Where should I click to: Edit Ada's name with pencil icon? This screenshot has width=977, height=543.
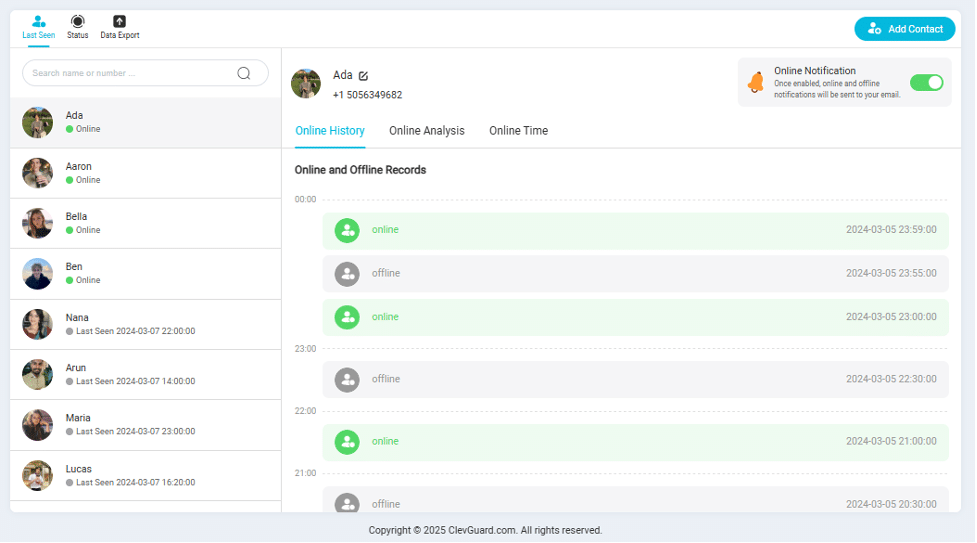363,76
